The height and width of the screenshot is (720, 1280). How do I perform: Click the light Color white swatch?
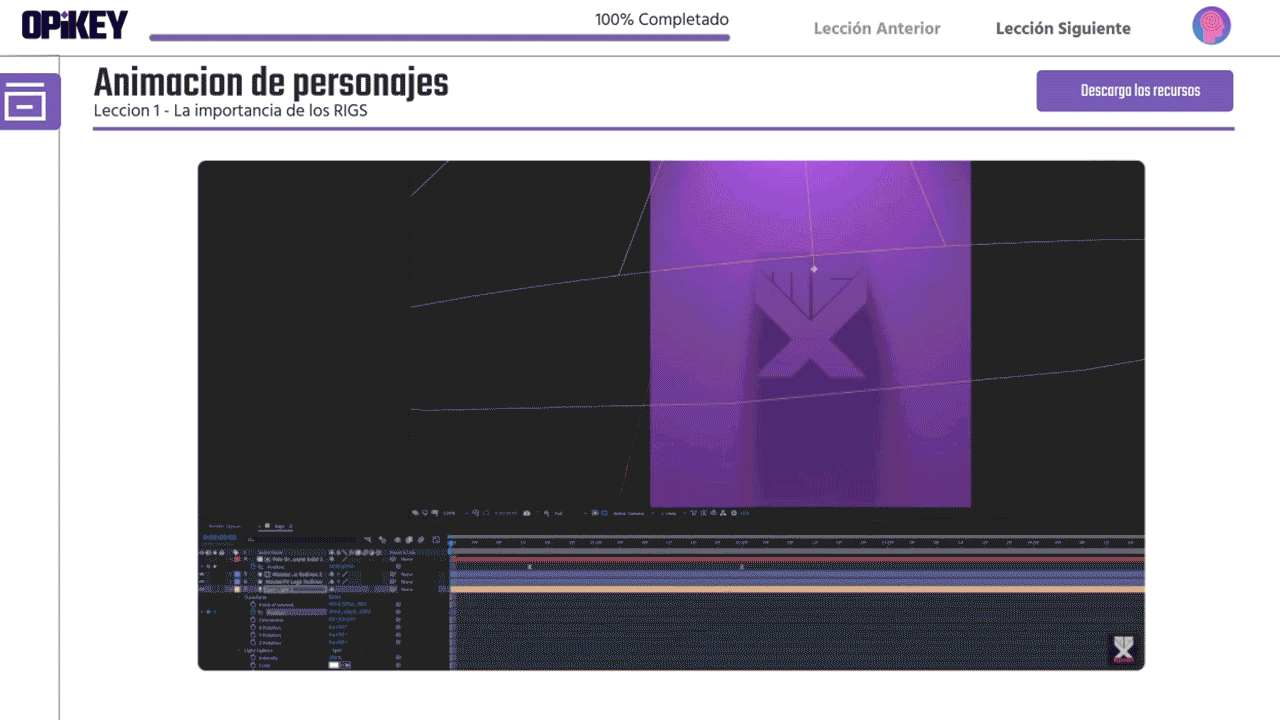coord(334,665)
